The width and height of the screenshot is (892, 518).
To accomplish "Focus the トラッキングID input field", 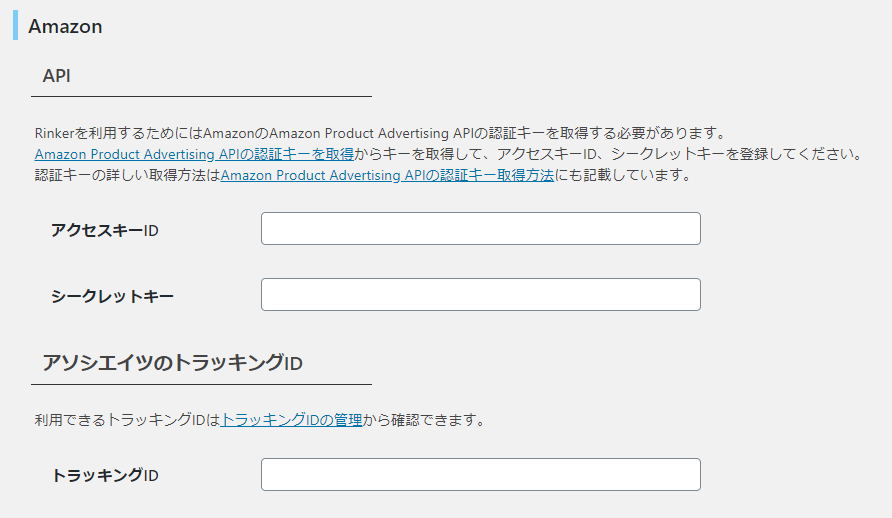I will coord(481,475).
